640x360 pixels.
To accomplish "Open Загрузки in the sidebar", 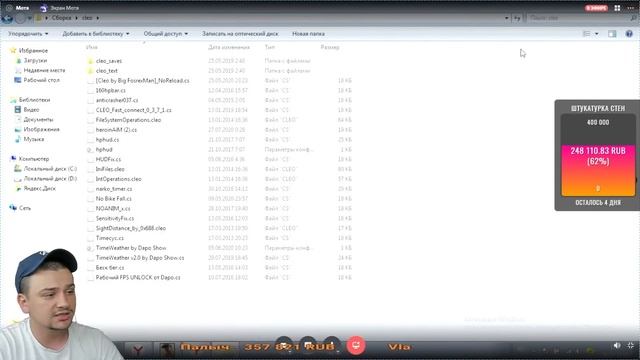I will pos(35,60).
